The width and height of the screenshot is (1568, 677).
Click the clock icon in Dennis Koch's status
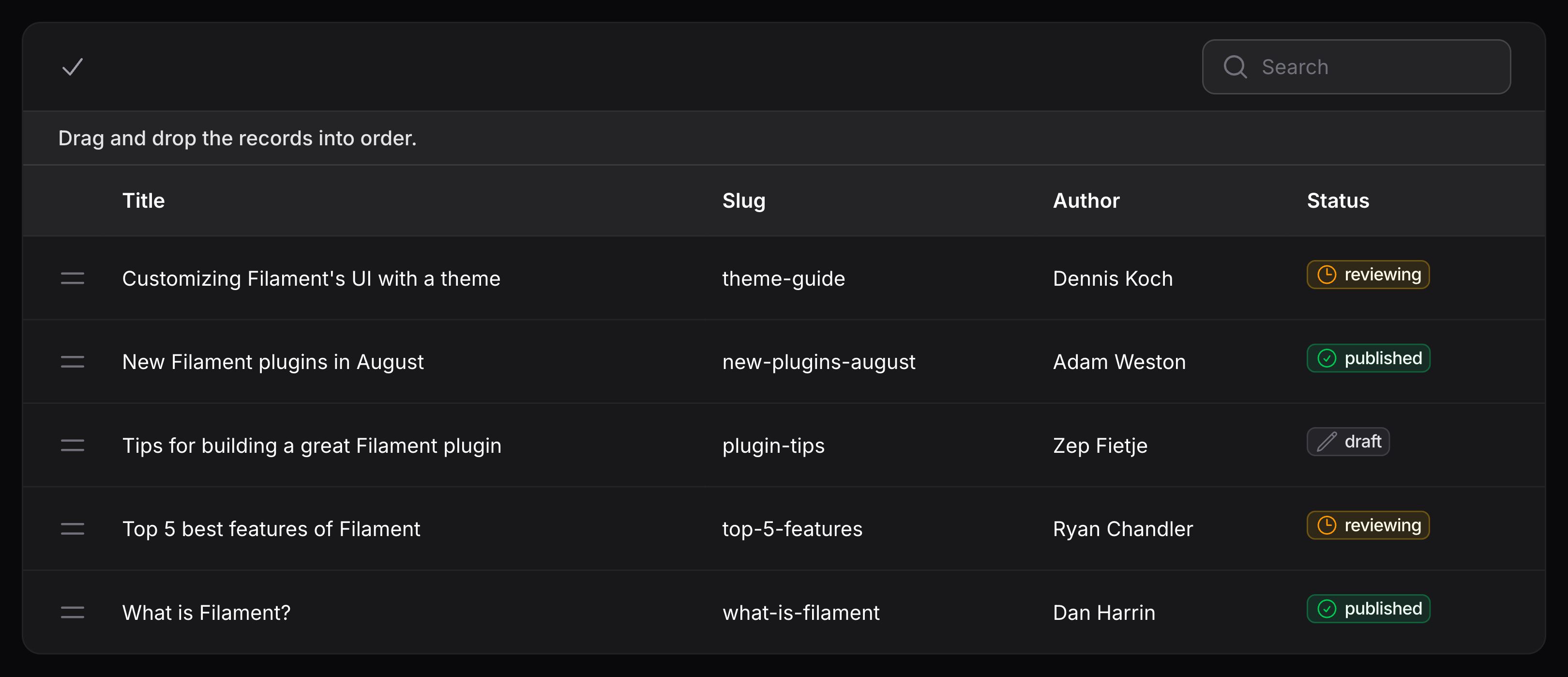(x=1327, y=275)
